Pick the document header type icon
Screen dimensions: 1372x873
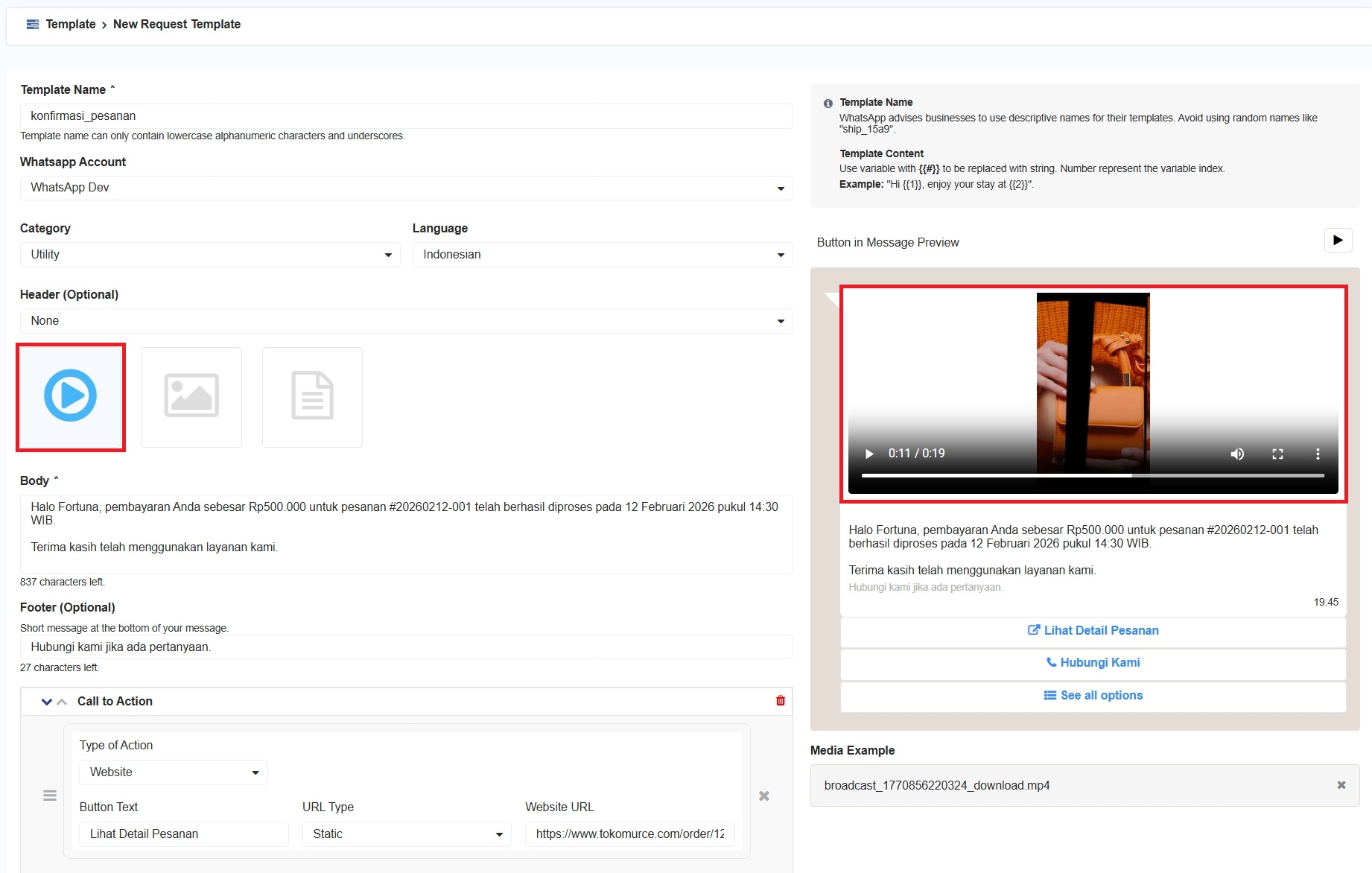[312, 396]
